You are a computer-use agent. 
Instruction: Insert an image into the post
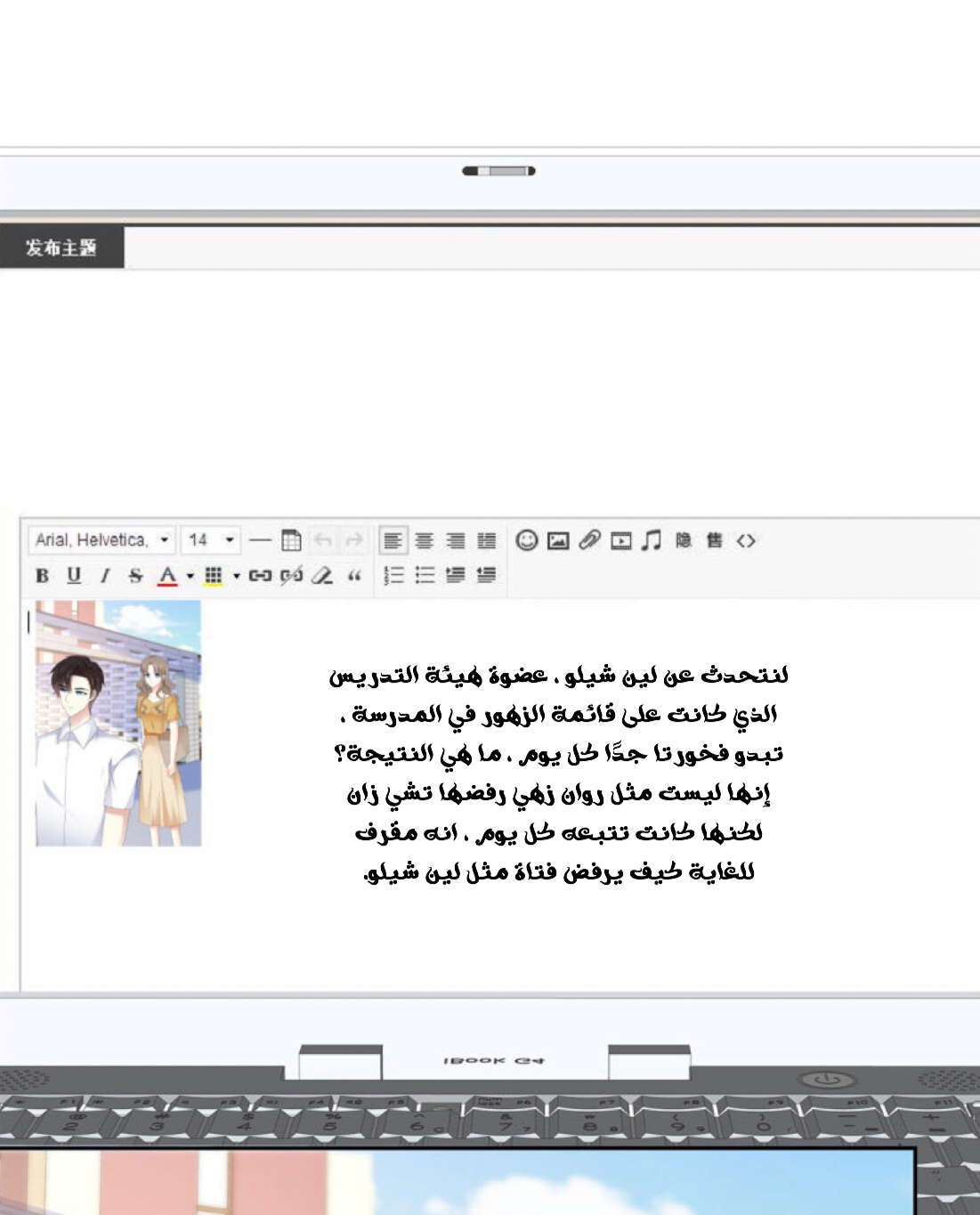[558, 540]
